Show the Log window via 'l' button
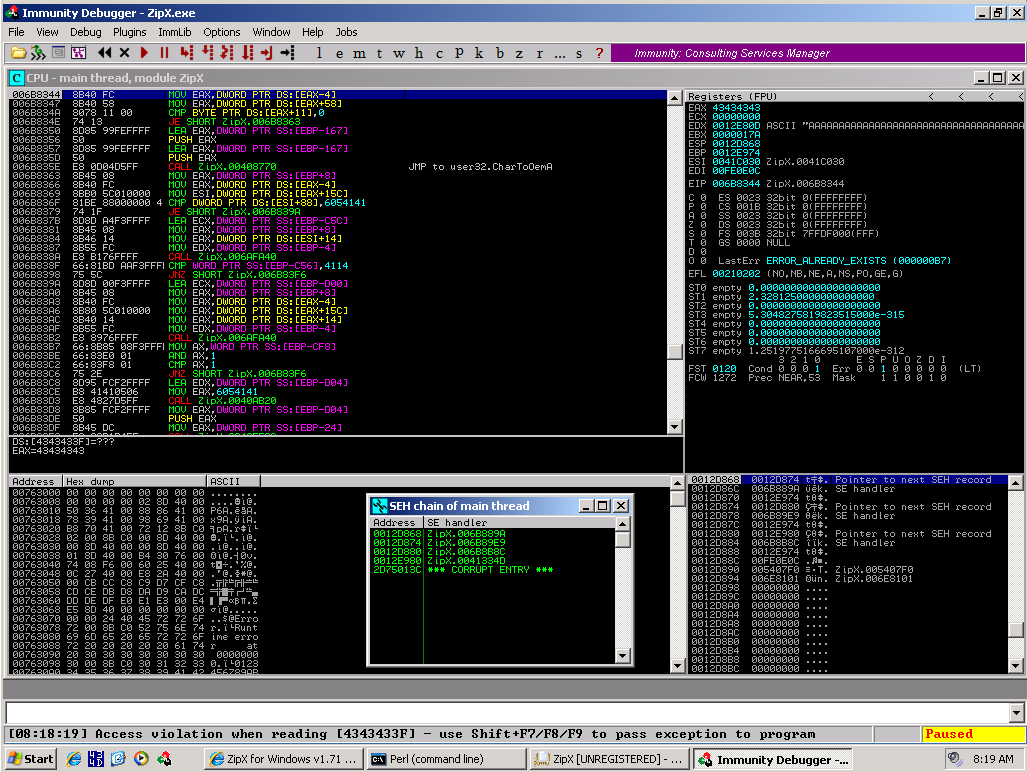 pos(319,53)
